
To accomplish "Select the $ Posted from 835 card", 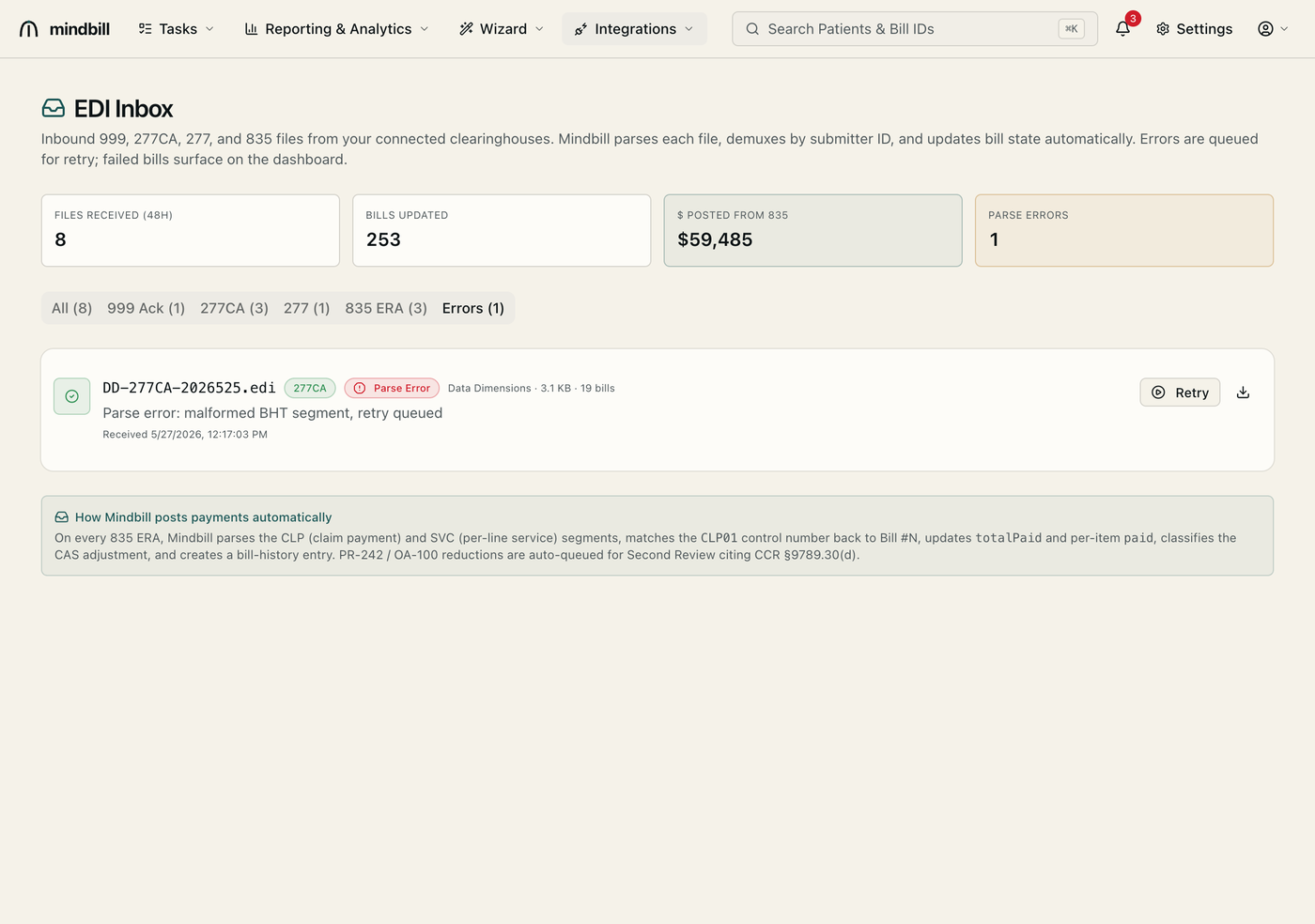I will 812,231.
